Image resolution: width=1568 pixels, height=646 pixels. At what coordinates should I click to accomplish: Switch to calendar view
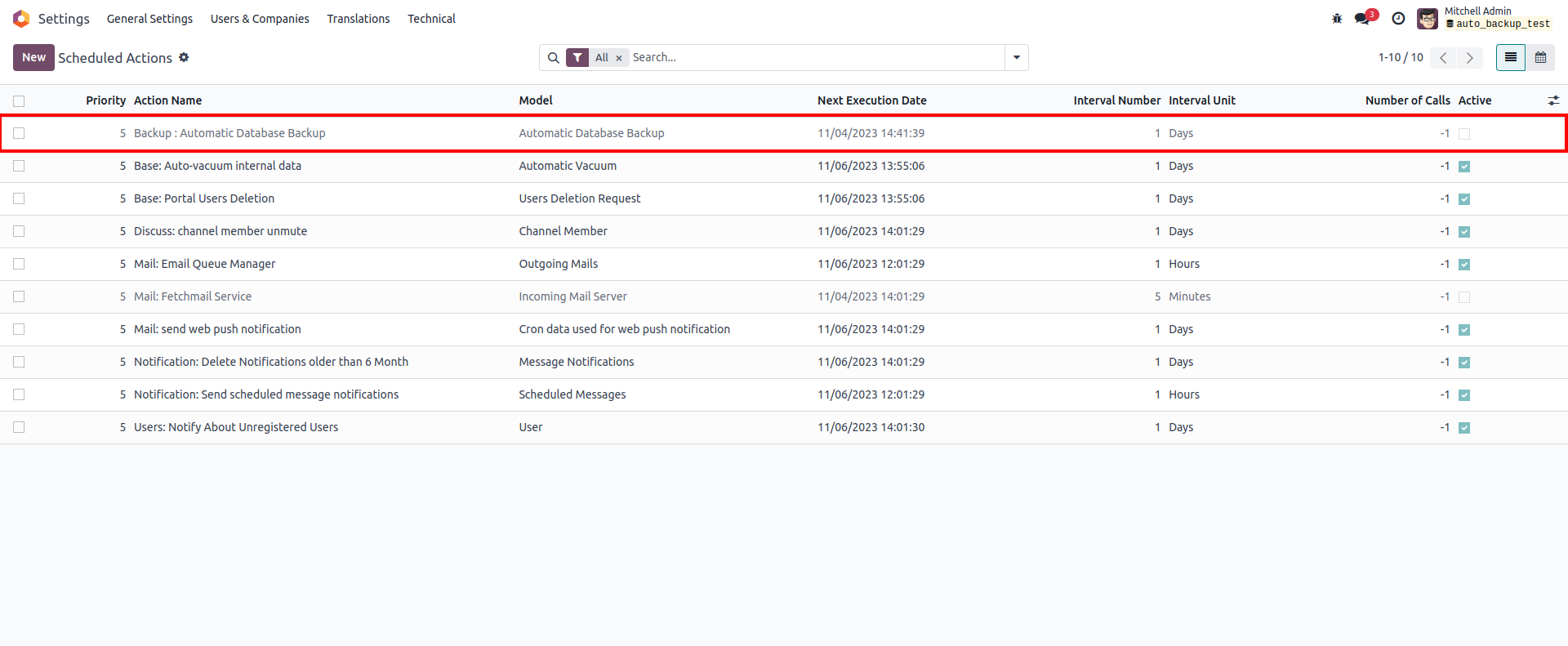(1540, 57)
